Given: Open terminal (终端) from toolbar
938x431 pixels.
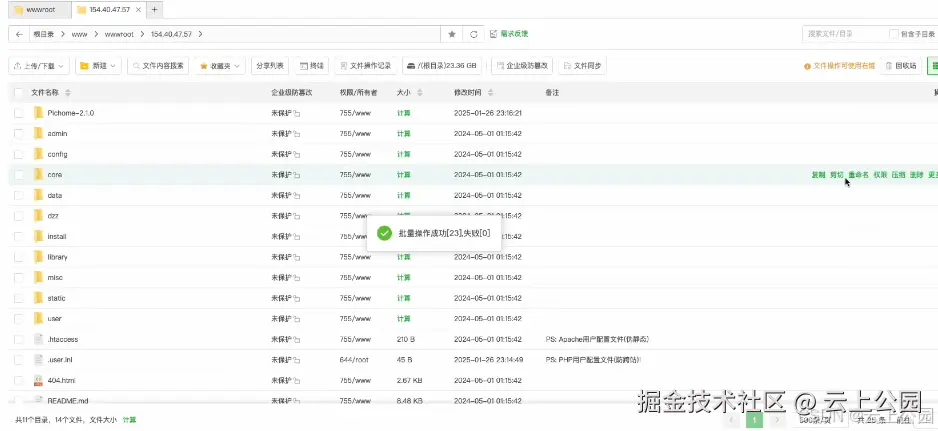Looking at the screenshot, I should [x=312, y=66].
